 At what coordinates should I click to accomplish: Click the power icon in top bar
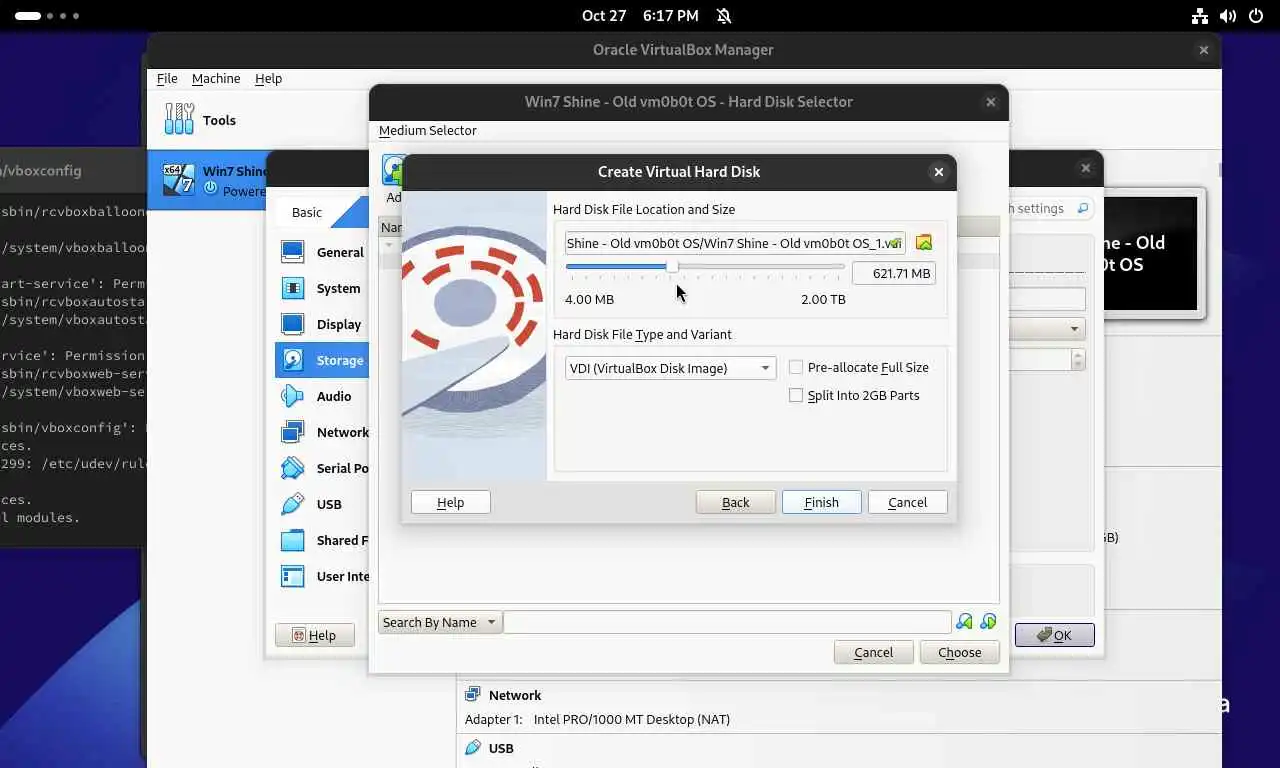(1256, 16)
